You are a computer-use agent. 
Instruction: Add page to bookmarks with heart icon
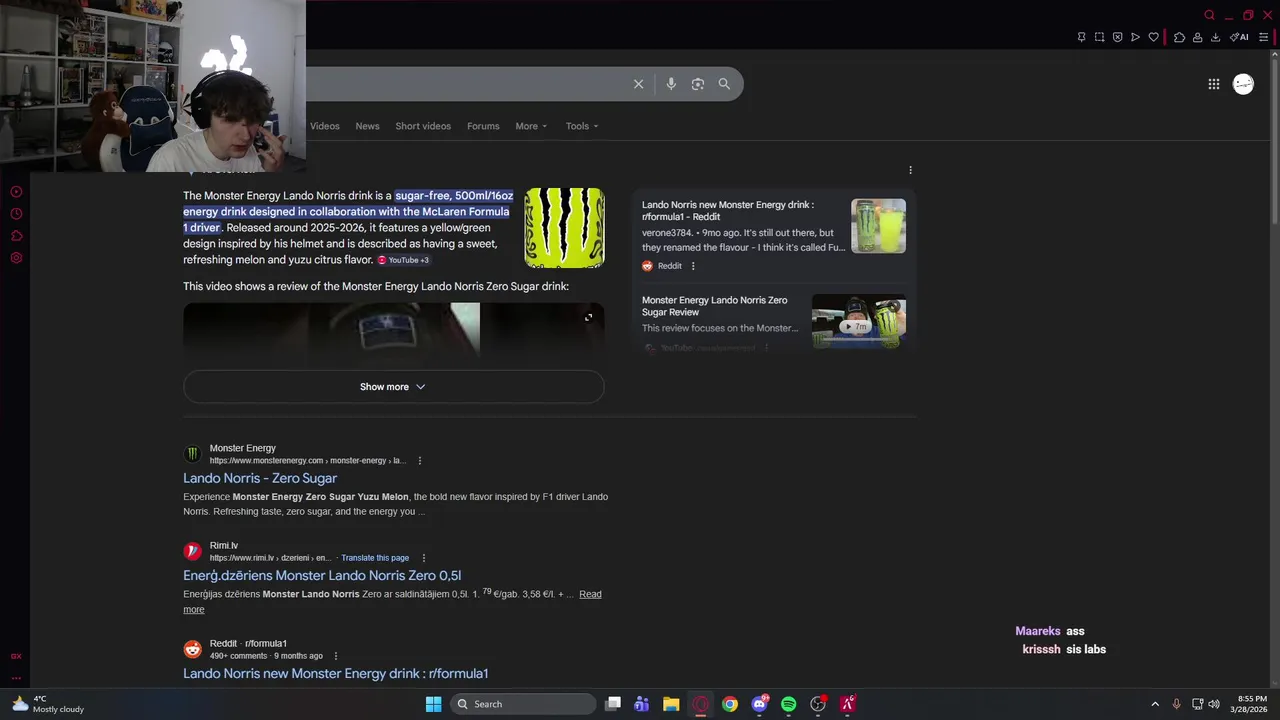click(x=1153, y=37)
